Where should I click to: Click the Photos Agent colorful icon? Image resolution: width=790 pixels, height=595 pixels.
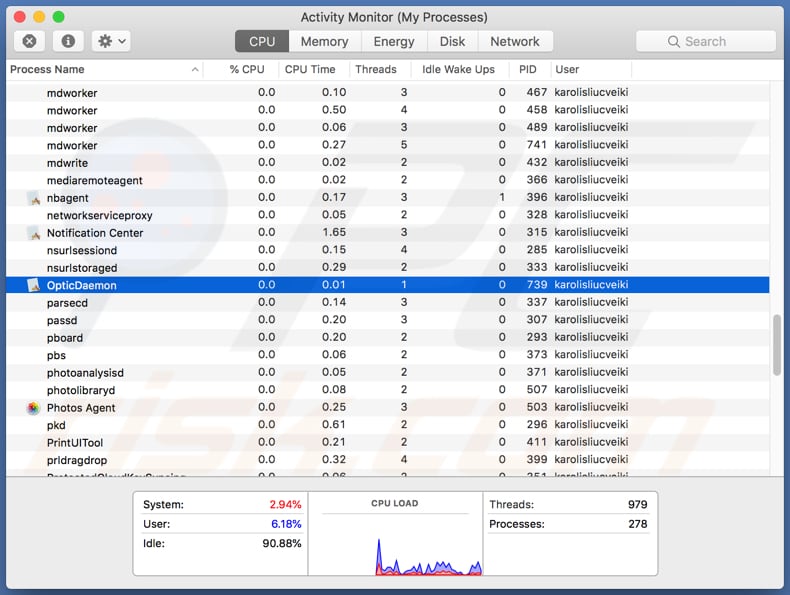33,408
